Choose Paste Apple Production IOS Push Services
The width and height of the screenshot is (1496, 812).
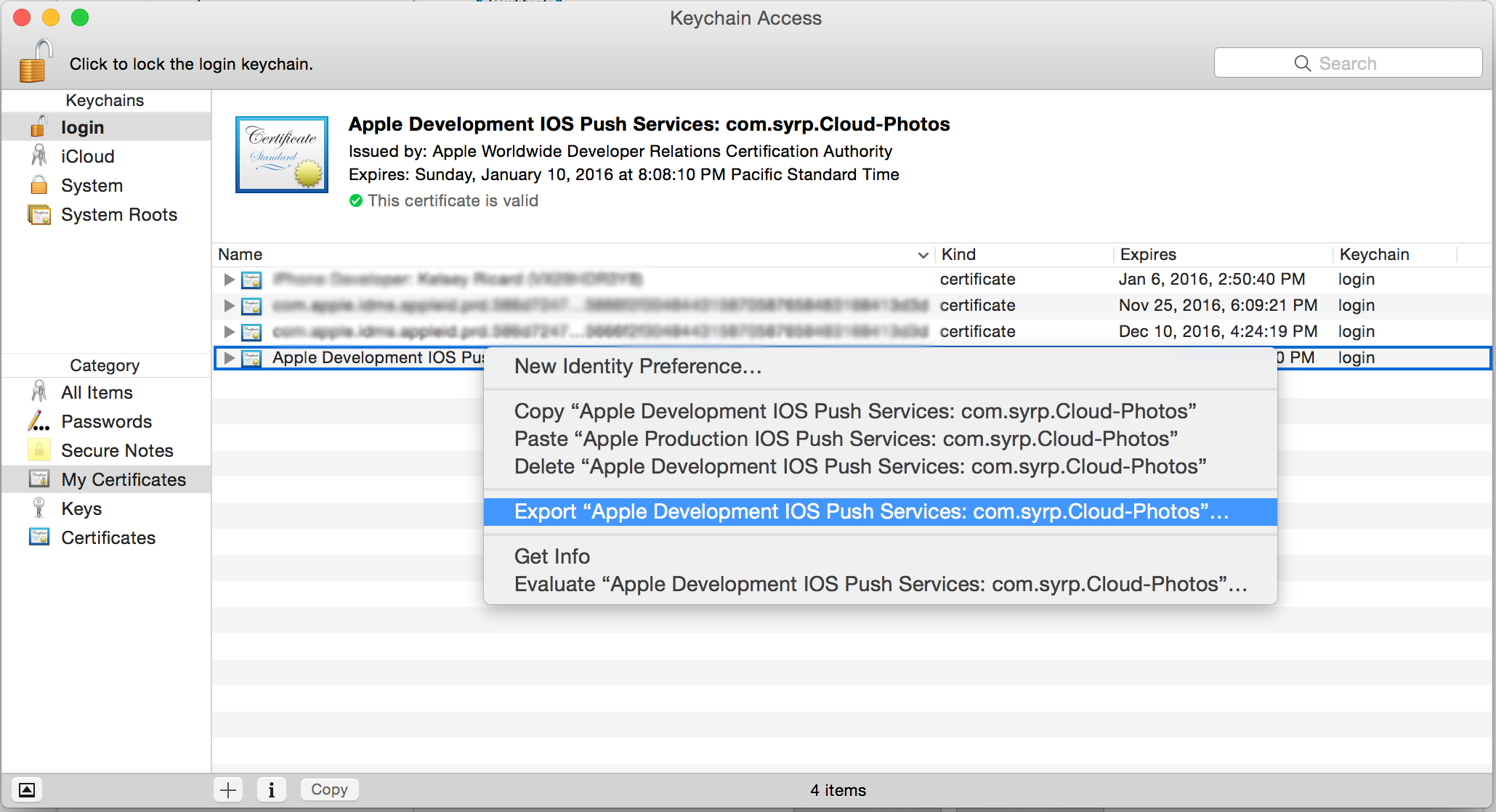coord(880,439)
